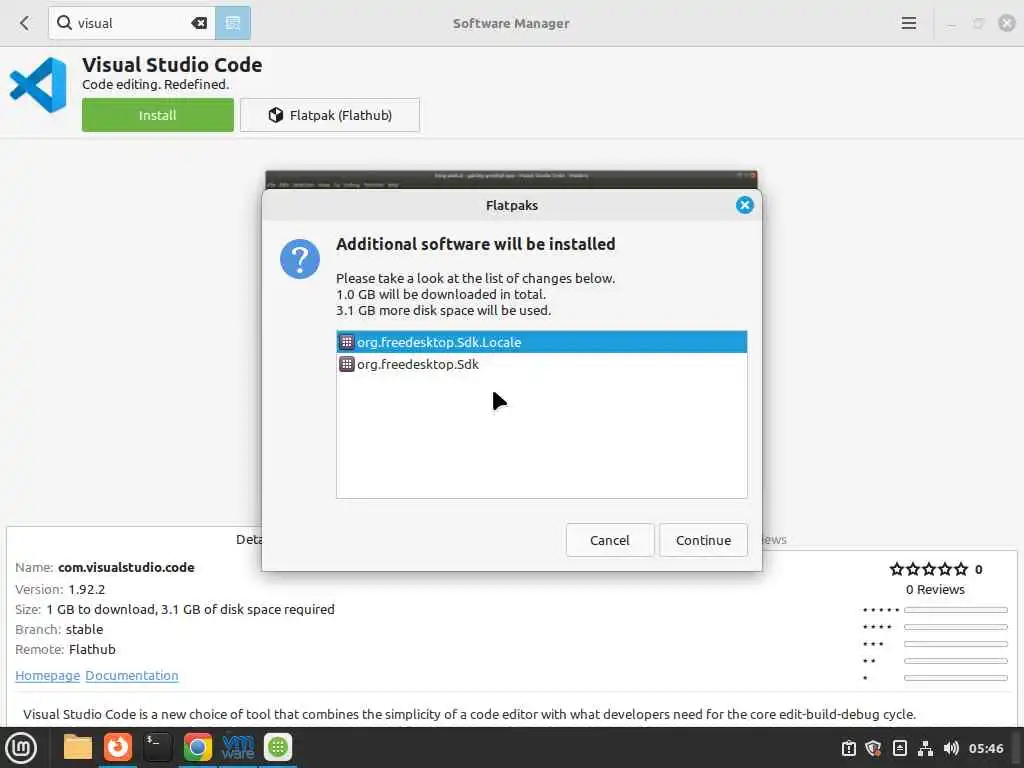
Task: Open the Homepage link
Action: [47, 675]
